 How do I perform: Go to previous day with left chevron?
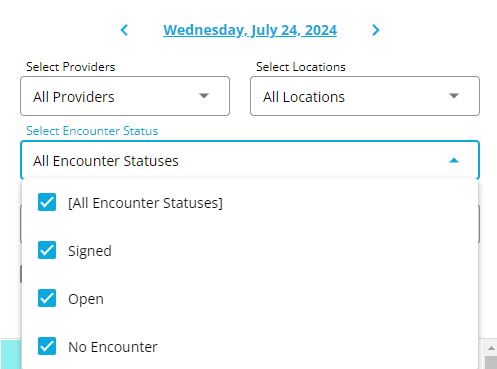(x=124, y=30)
